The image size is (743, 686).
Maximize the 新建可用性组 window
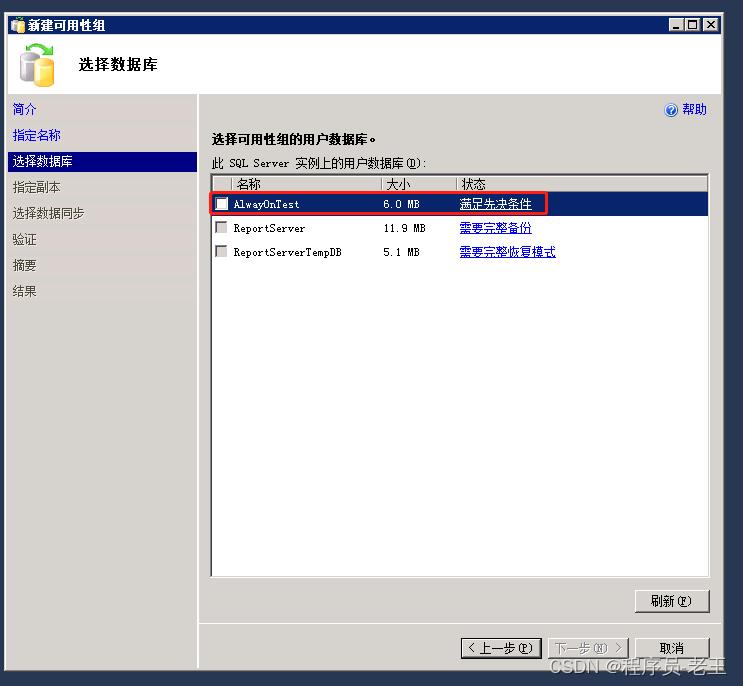coord(693,25)
